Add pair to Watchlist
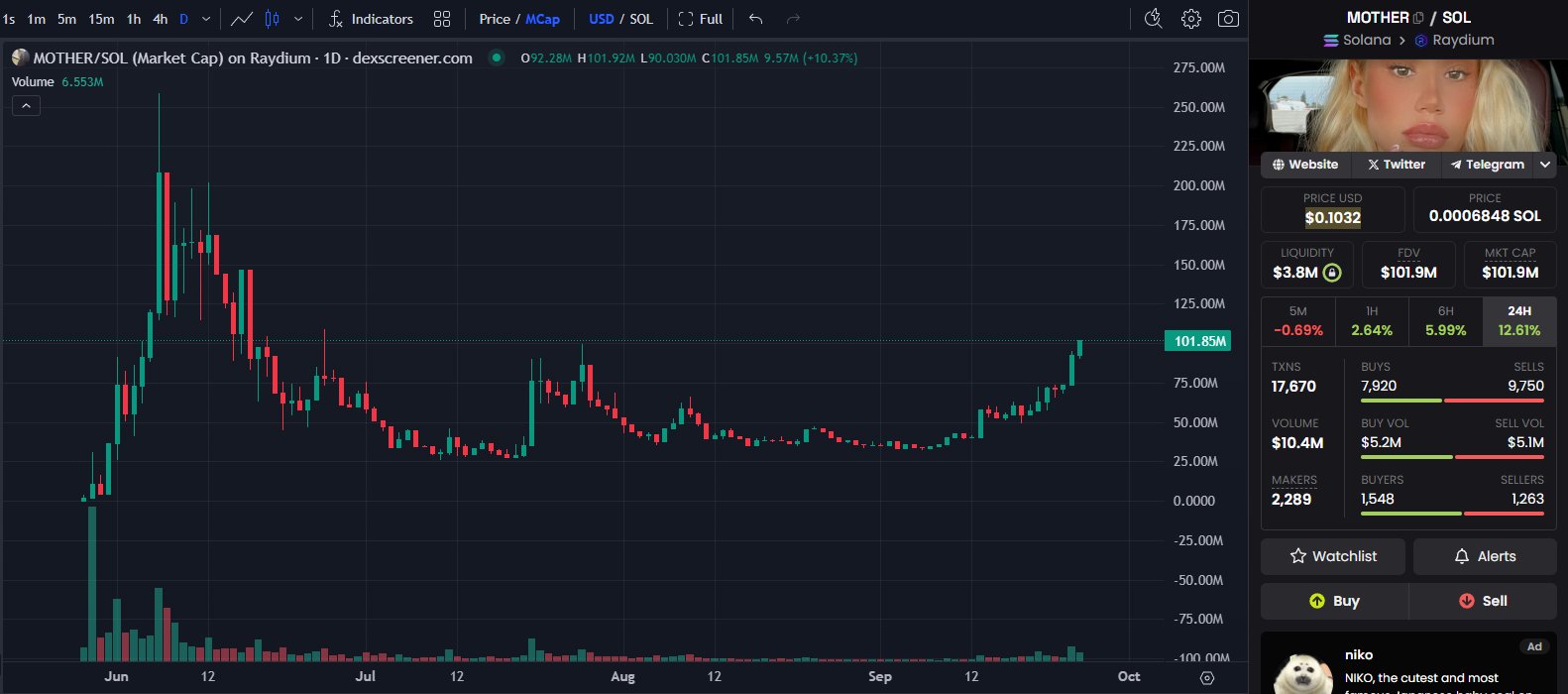1568x694 pixels. click(x=1333, y=556)
